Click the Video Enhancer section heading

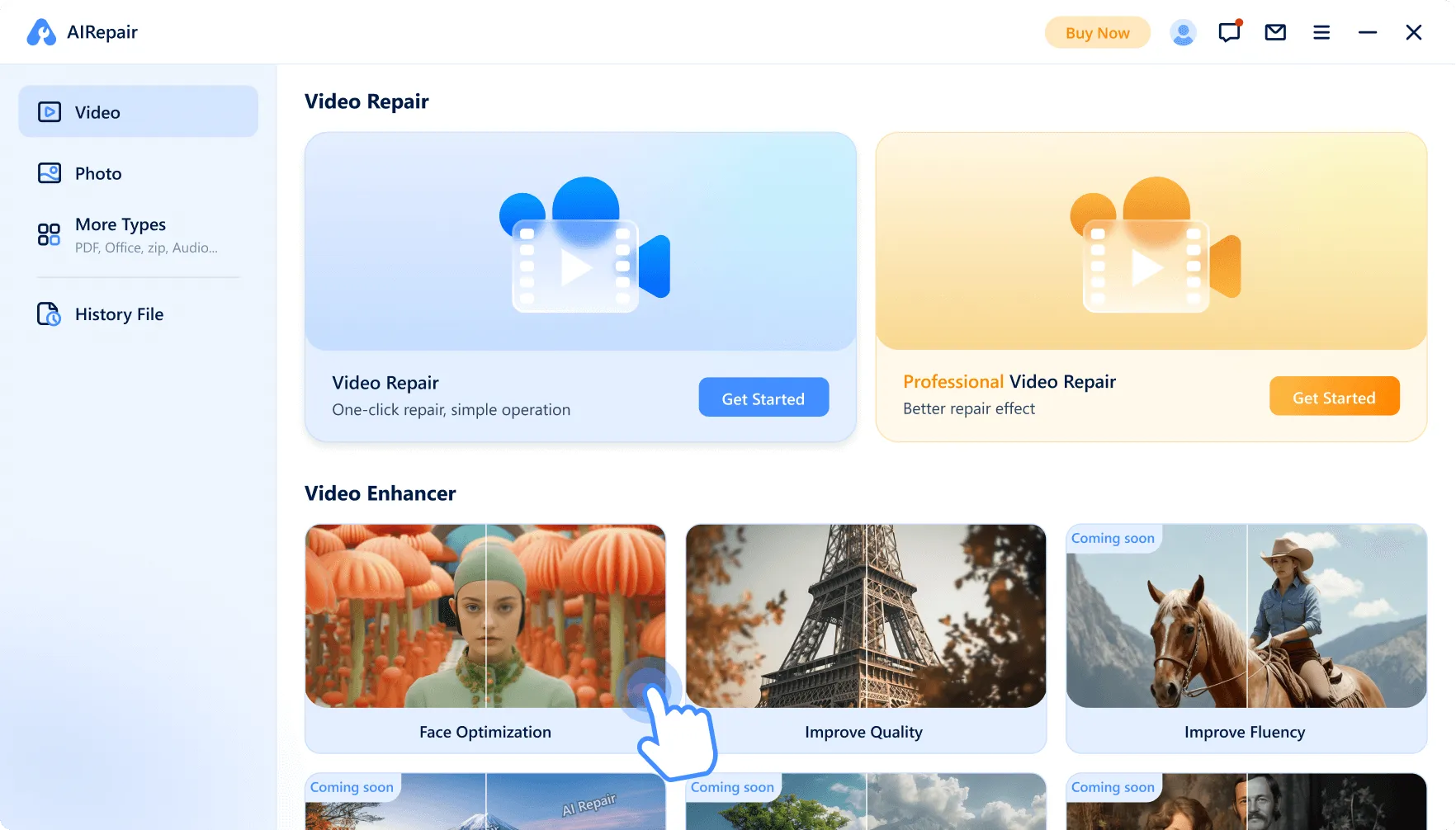coord(380,493)
